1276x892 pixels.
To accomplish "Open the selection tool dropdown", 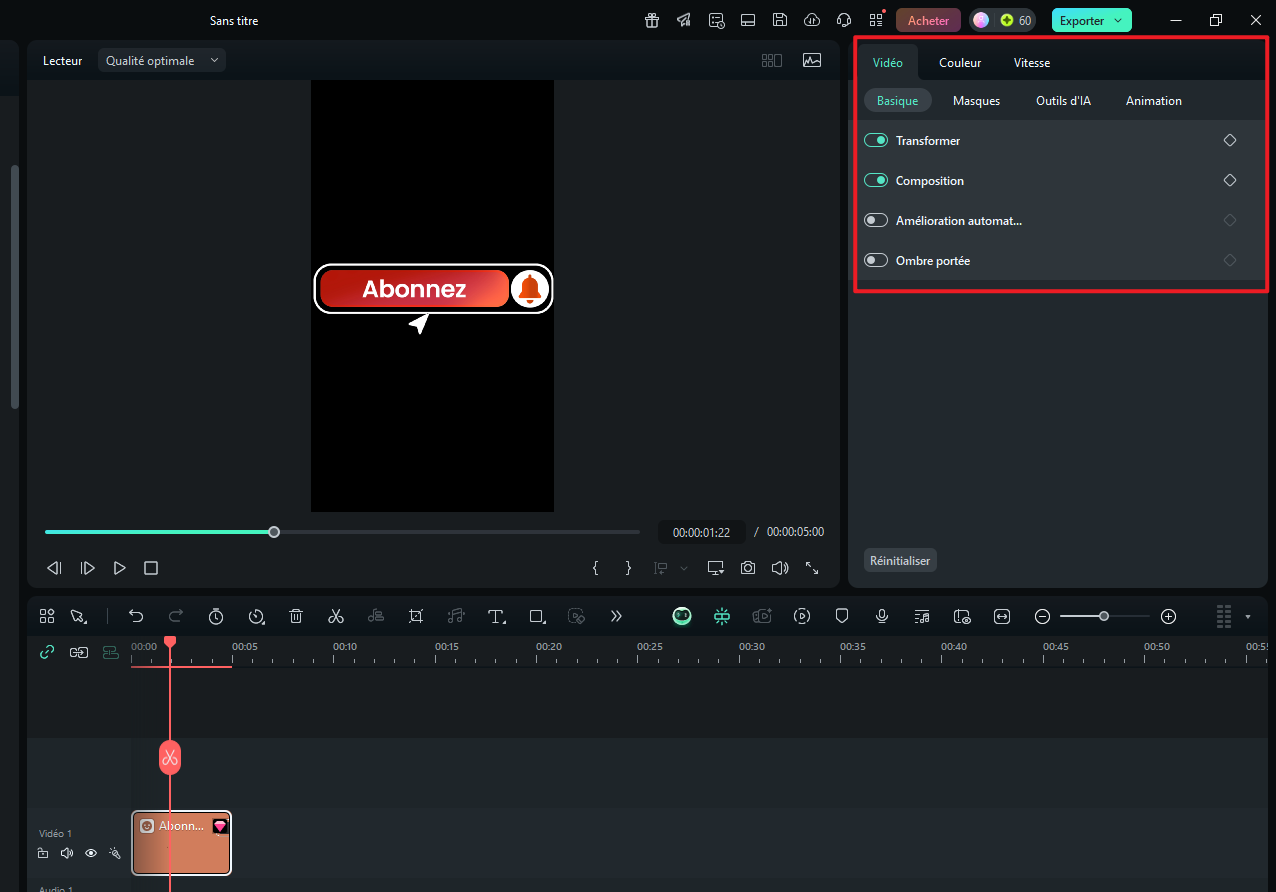I will 78,616.
